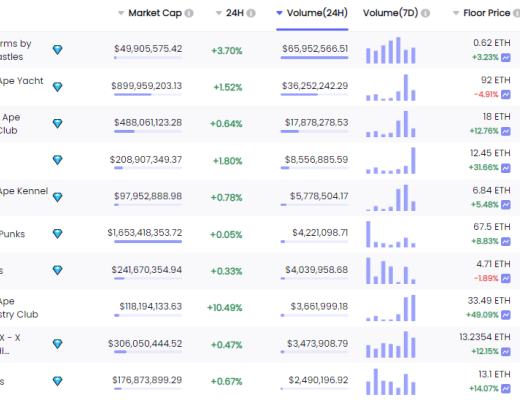This screenshot has width=520, height=400.
Task: Select the $3,661,999.18 volume value
Action: point(319,306)
